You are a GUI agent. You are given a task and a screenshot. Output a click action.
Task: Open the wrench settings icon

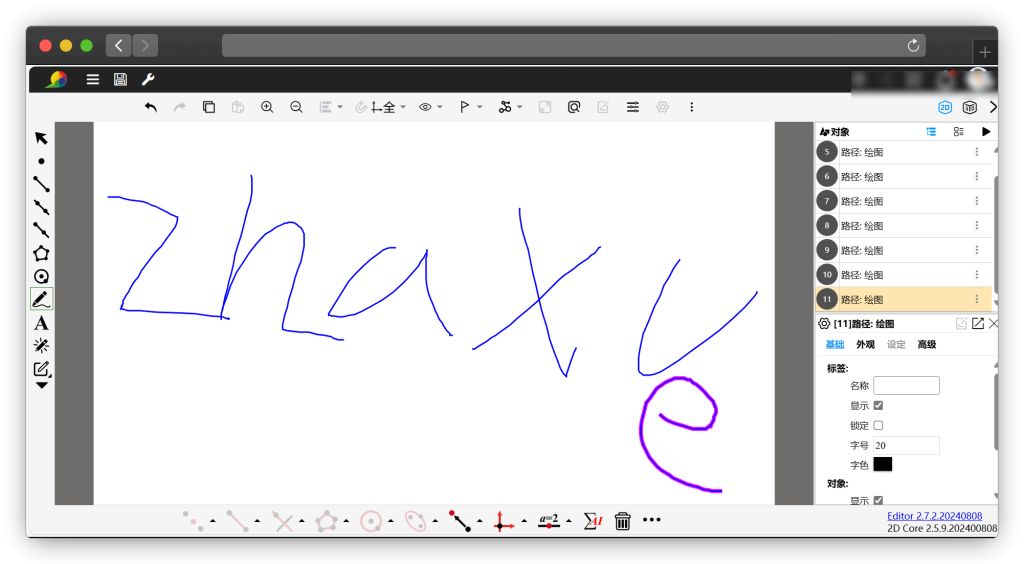coord(148,80)
